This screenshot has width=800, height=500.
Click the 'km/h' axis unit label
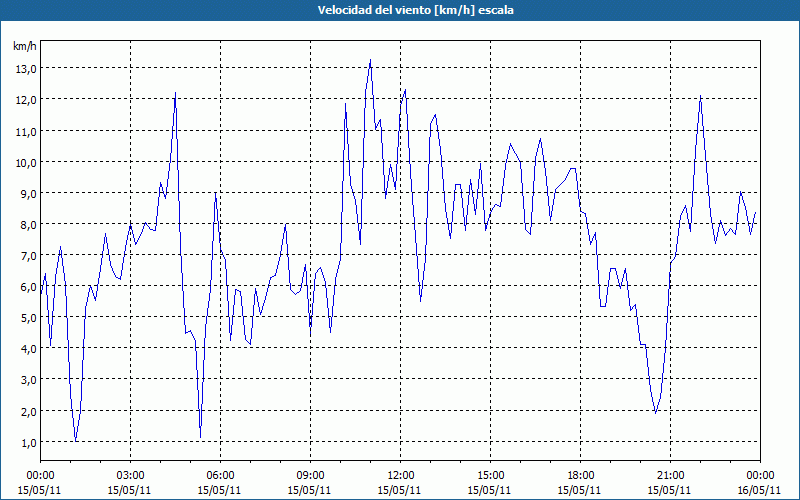coord(24,46)
